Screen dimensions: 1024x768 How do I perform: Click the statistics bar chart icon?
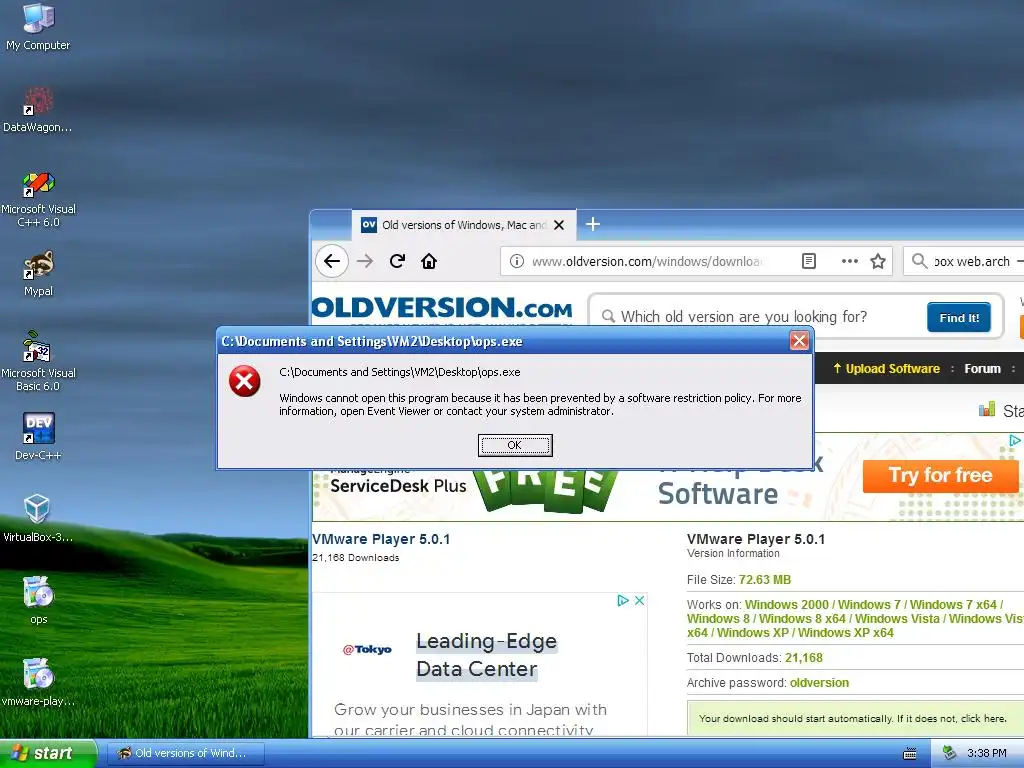tap(987, 409)
